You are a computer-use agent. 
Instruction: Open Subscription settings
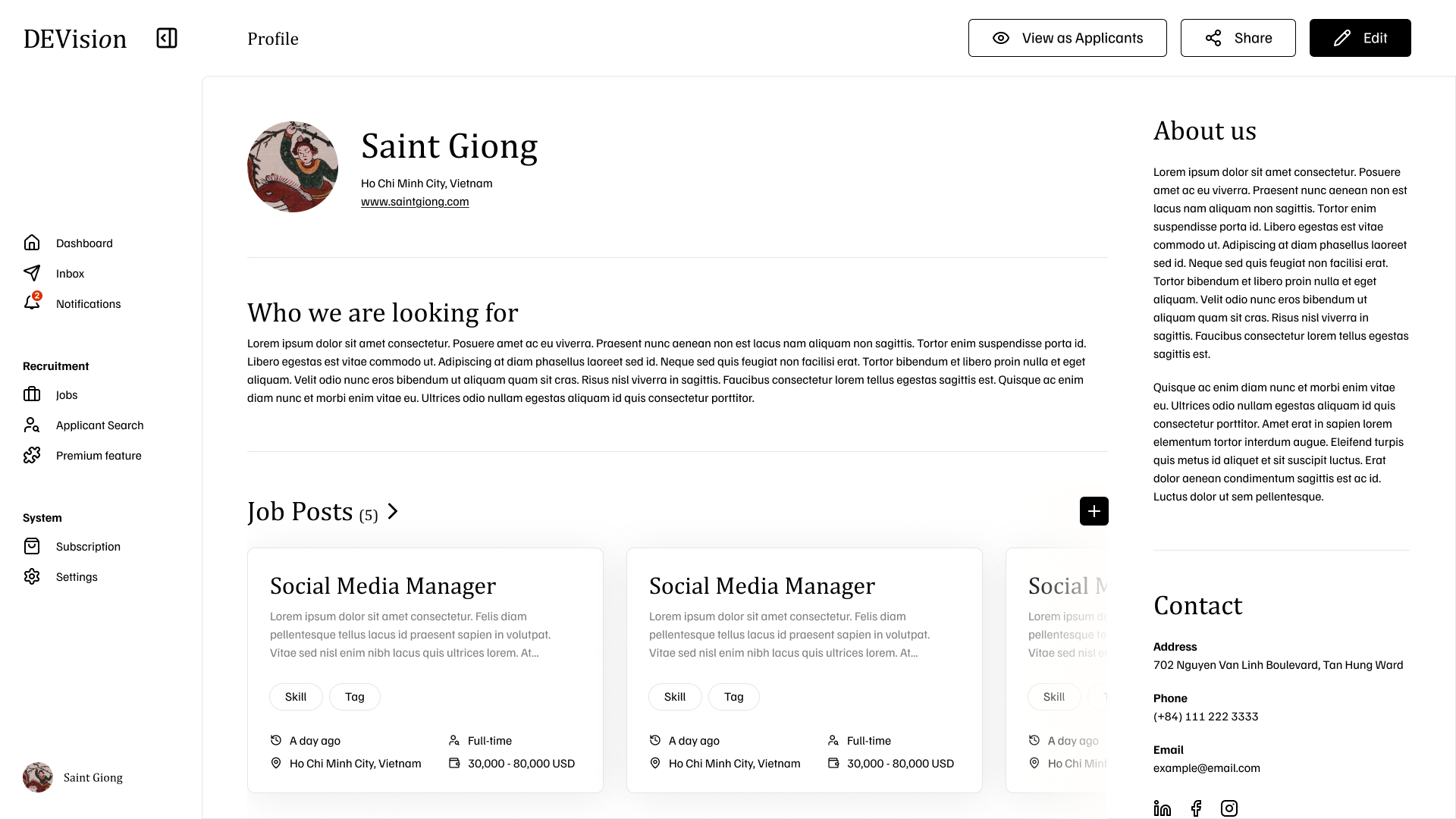[88, 546]
